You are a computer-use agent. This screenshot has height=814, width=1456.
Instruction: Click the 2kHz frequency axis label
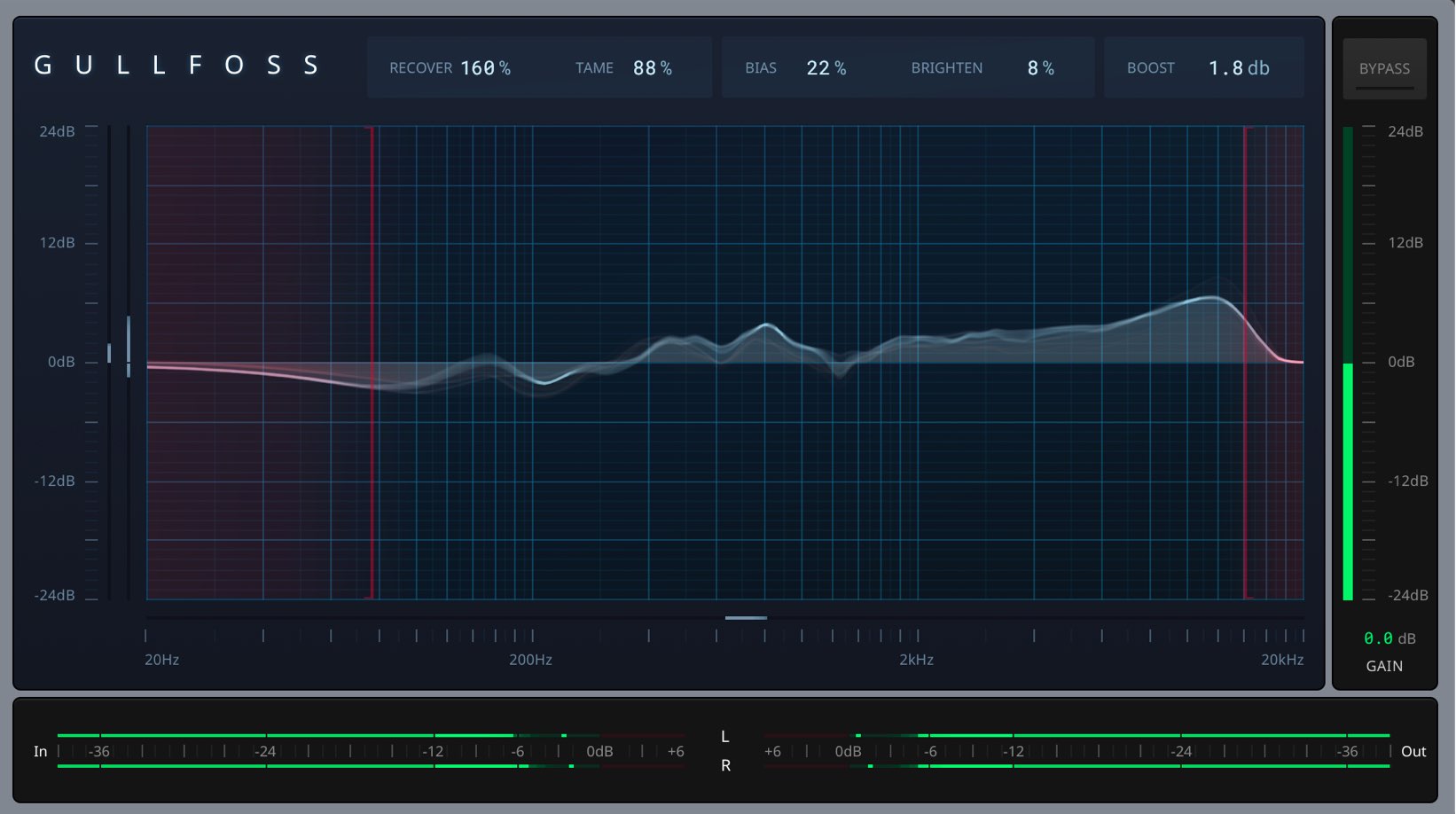[916, 660]
